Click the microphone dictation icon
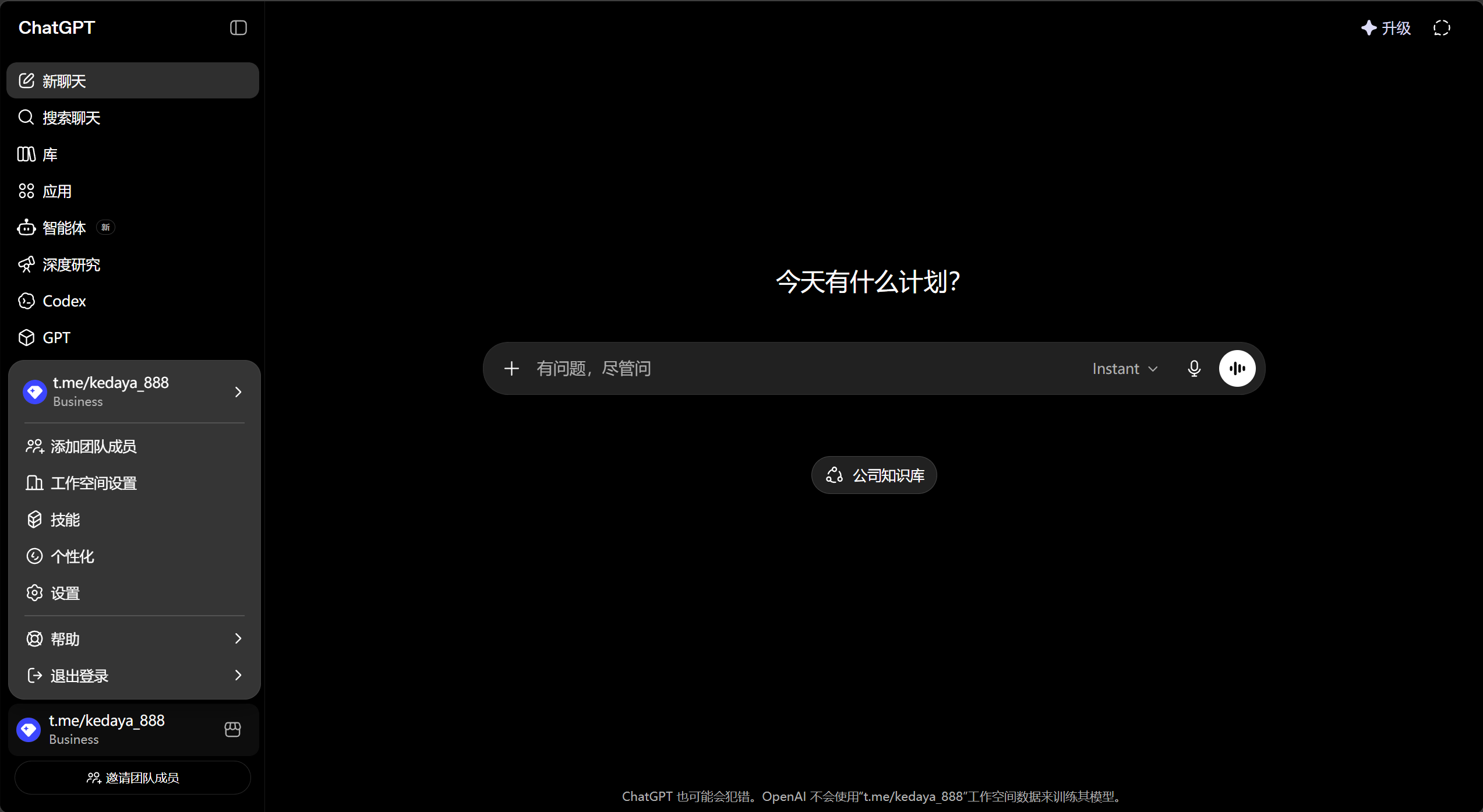 pos(1194,369)
